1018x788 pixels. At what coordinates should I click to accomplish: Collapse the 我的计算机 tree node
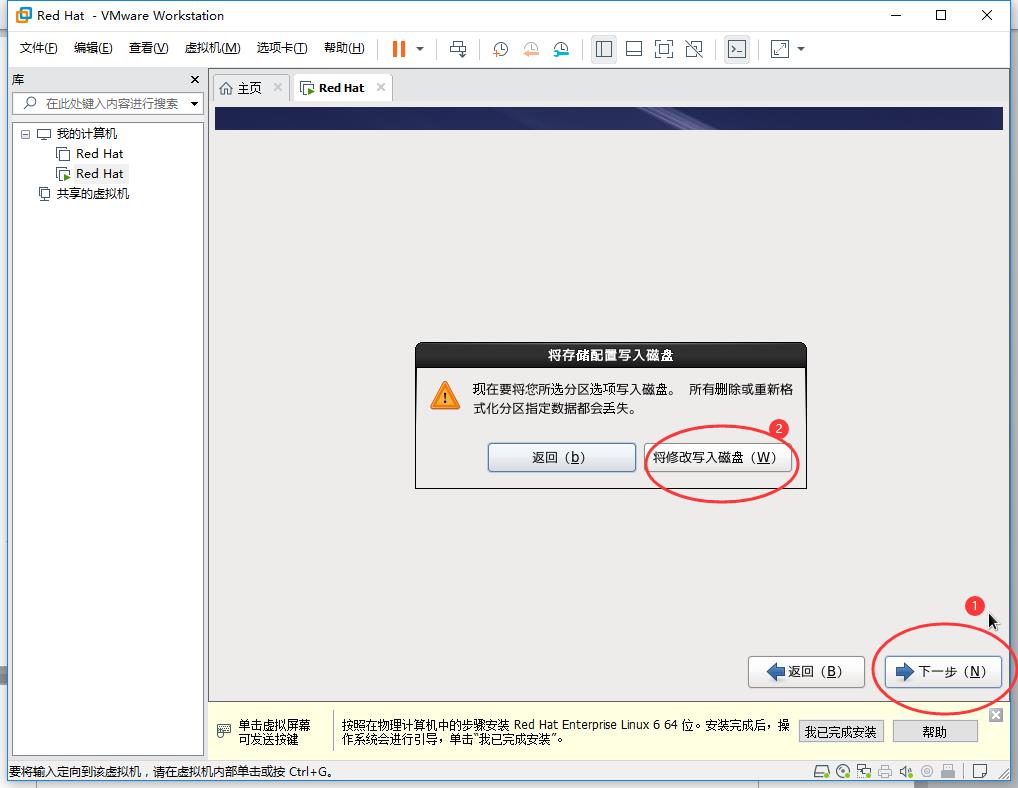click(25, 134)
